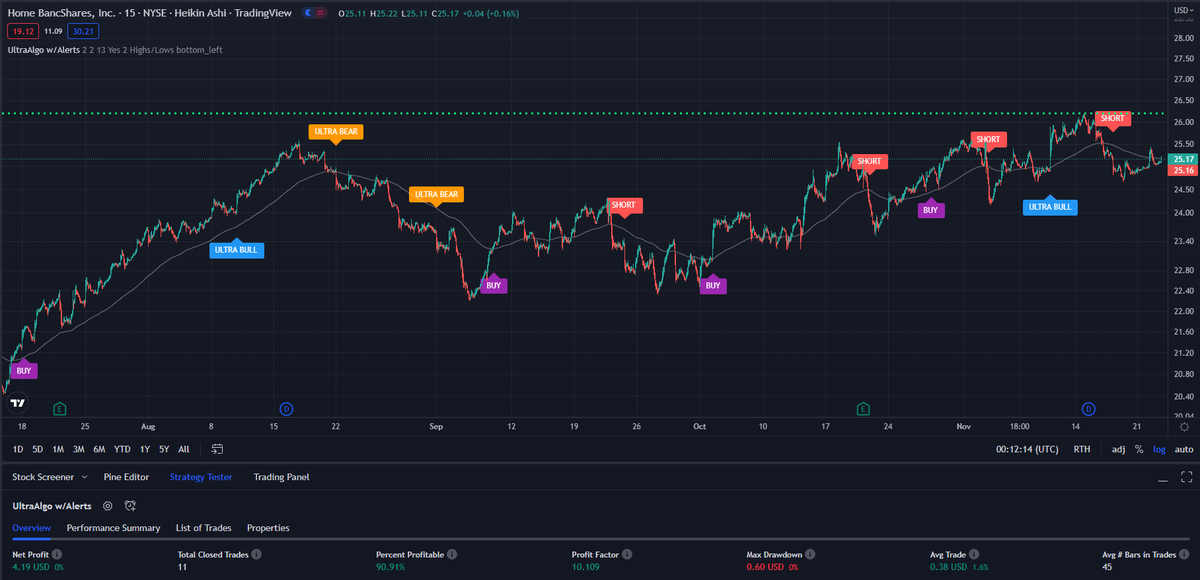1200x580 pixels.
Task: Expand Stock Screener dropdown arrow
Action: [x=85, y=478]
